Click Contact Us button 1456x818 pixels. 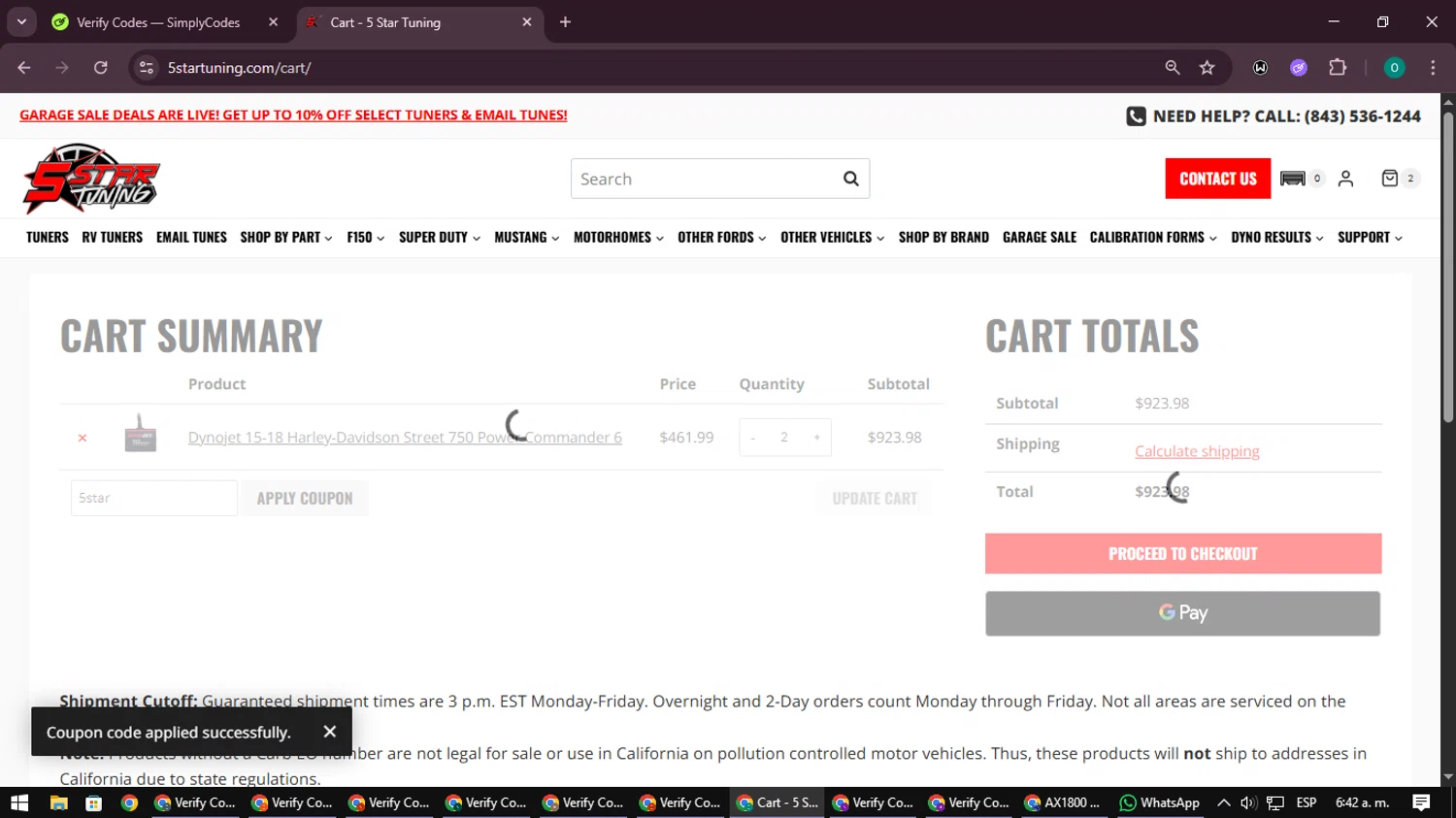tap(1218, 179)
